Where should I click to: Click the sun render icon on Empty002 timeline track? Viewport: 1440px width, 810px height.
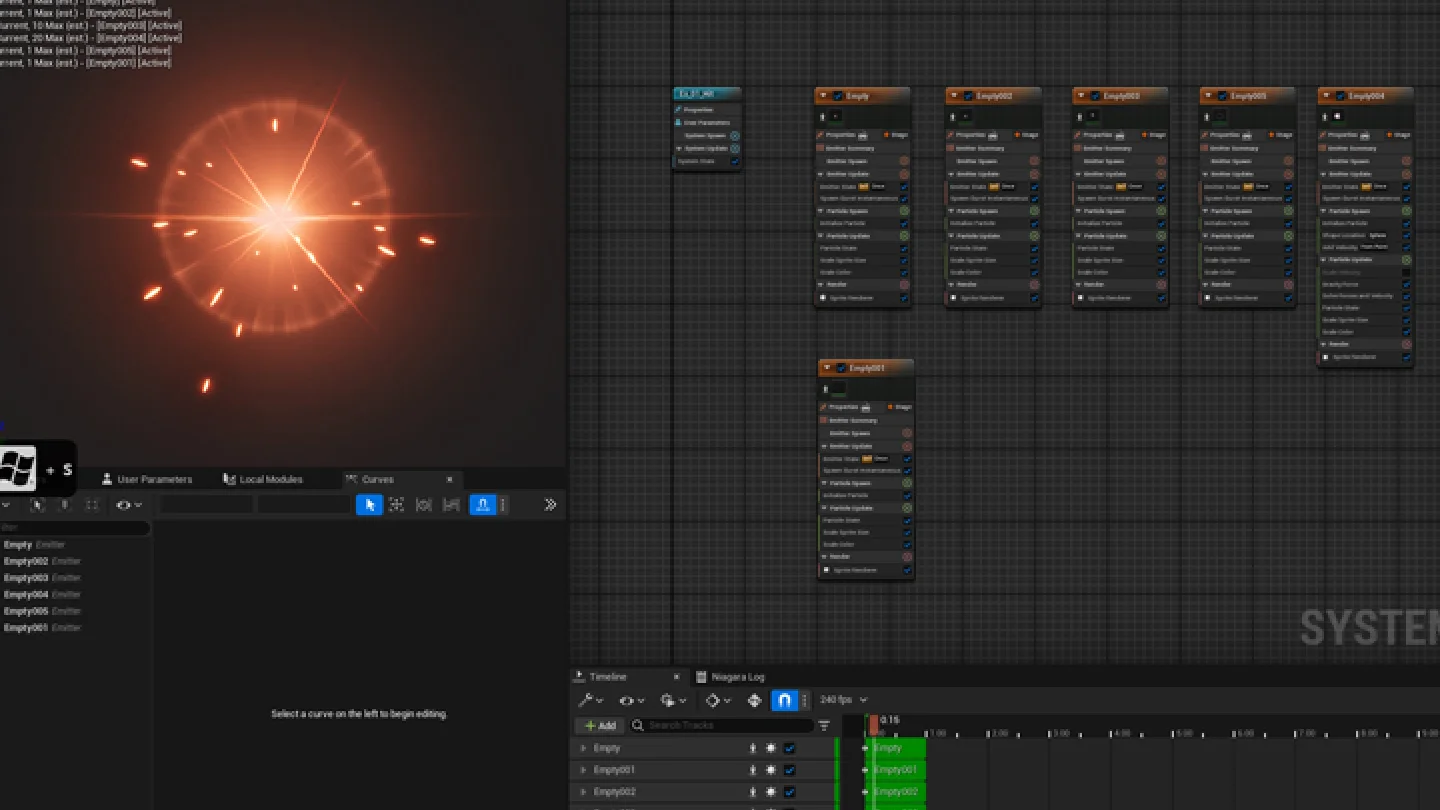coord(771,792)
